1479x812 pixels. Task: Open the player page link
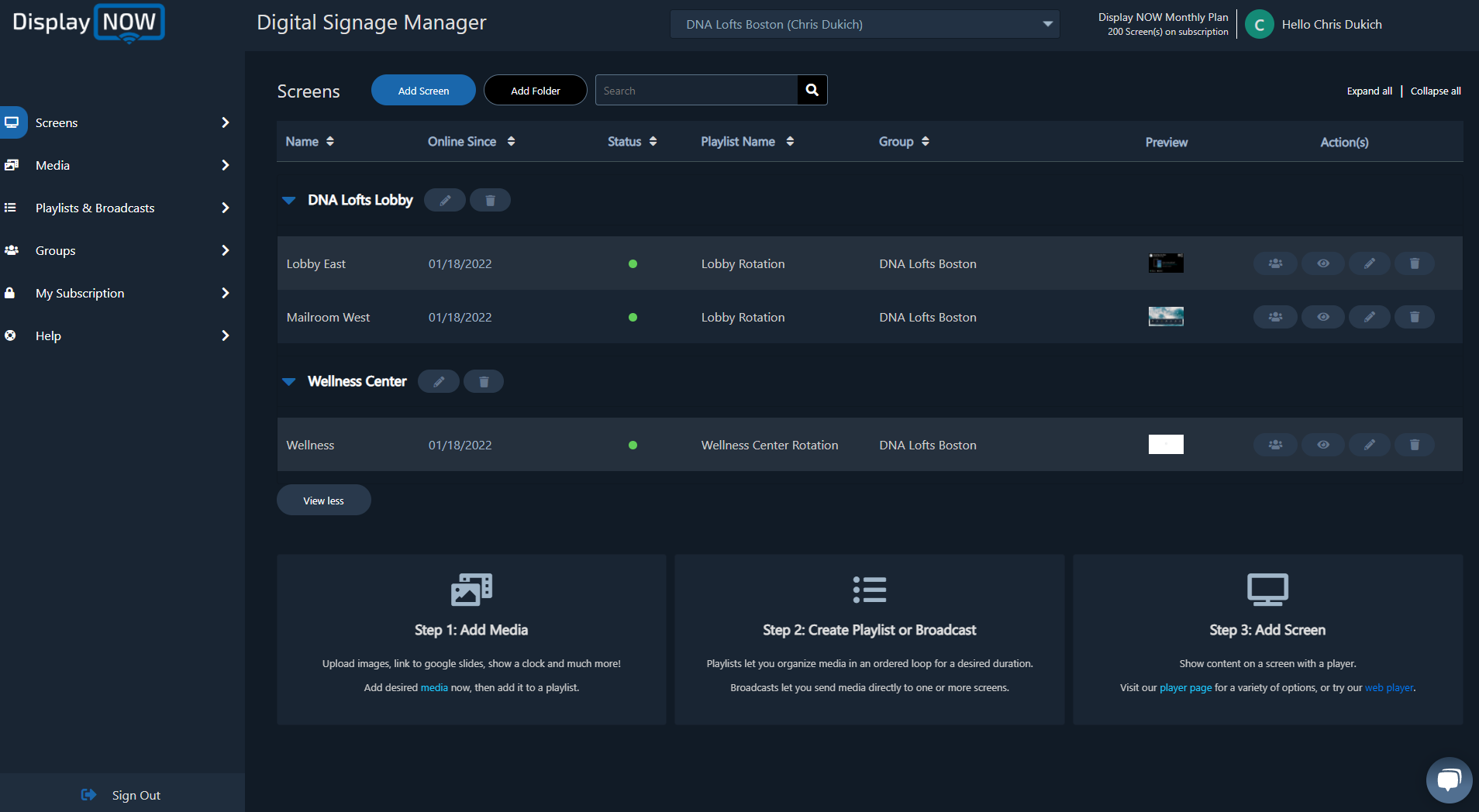coord(1185,687)
